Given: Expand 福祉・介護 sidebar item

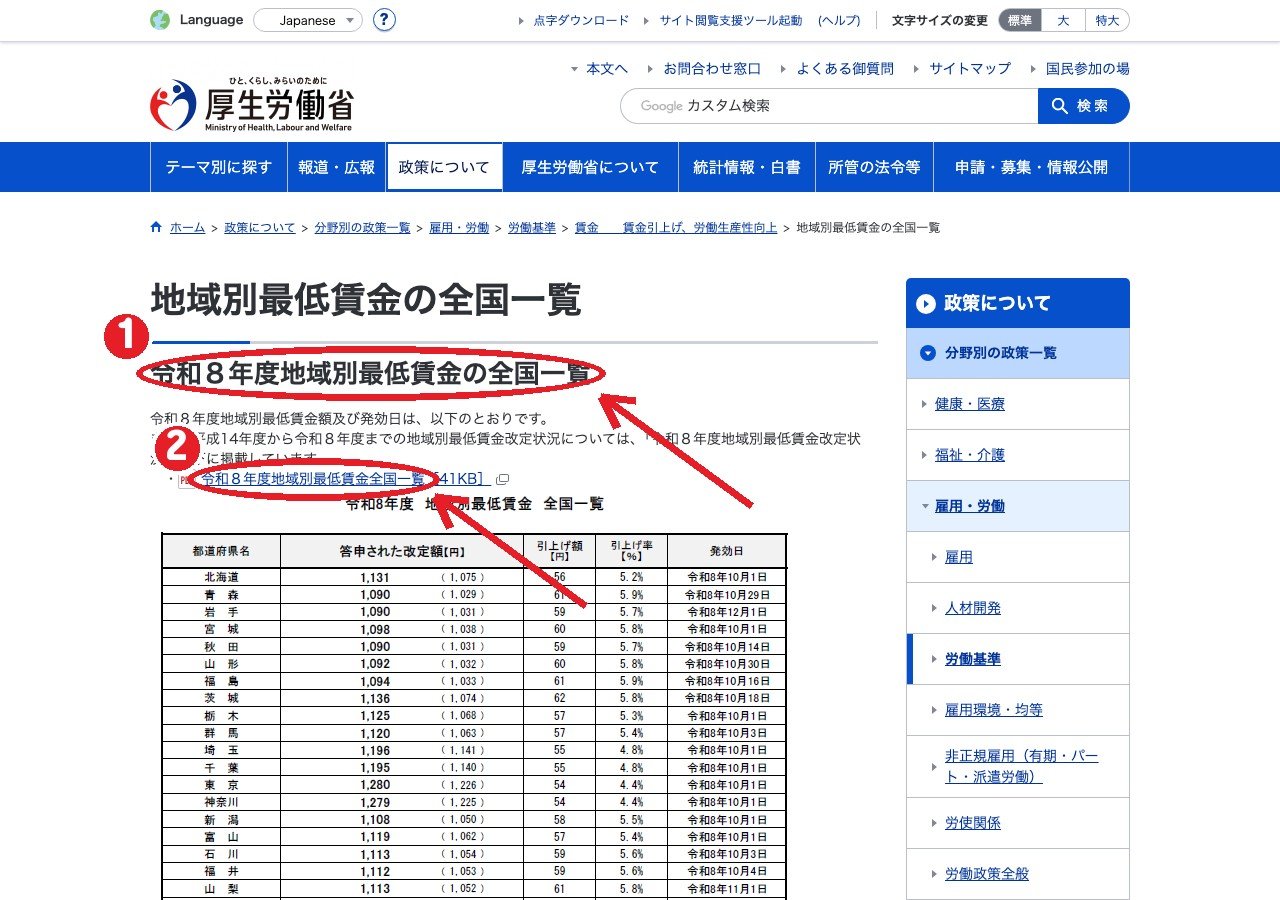Looking at the screenshot, I should pos(1018,455).
